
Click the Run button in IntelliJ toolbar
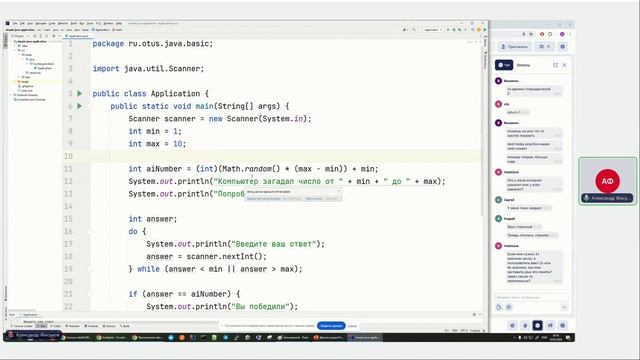click(448, 30)
